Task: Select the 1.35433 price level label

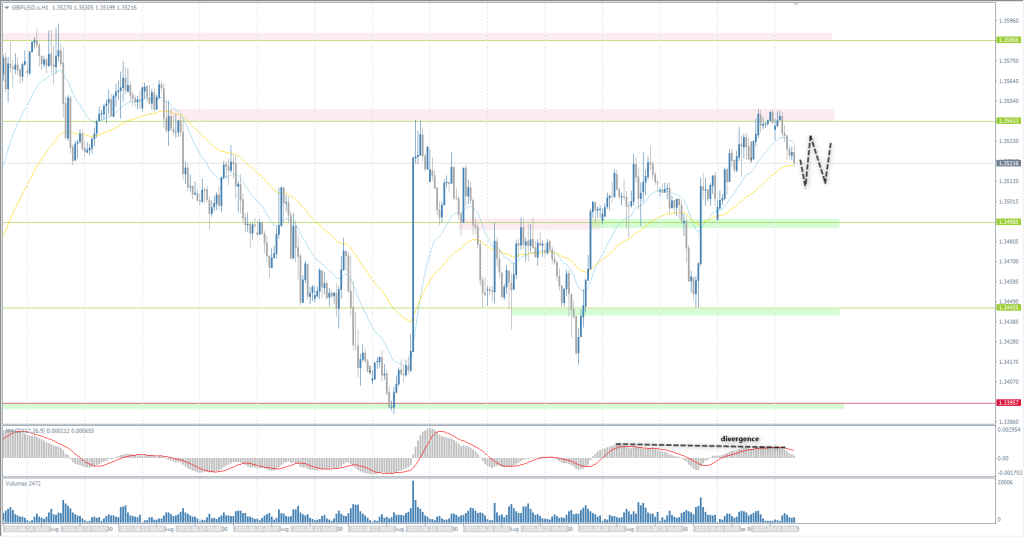Action: (1008, 120)
